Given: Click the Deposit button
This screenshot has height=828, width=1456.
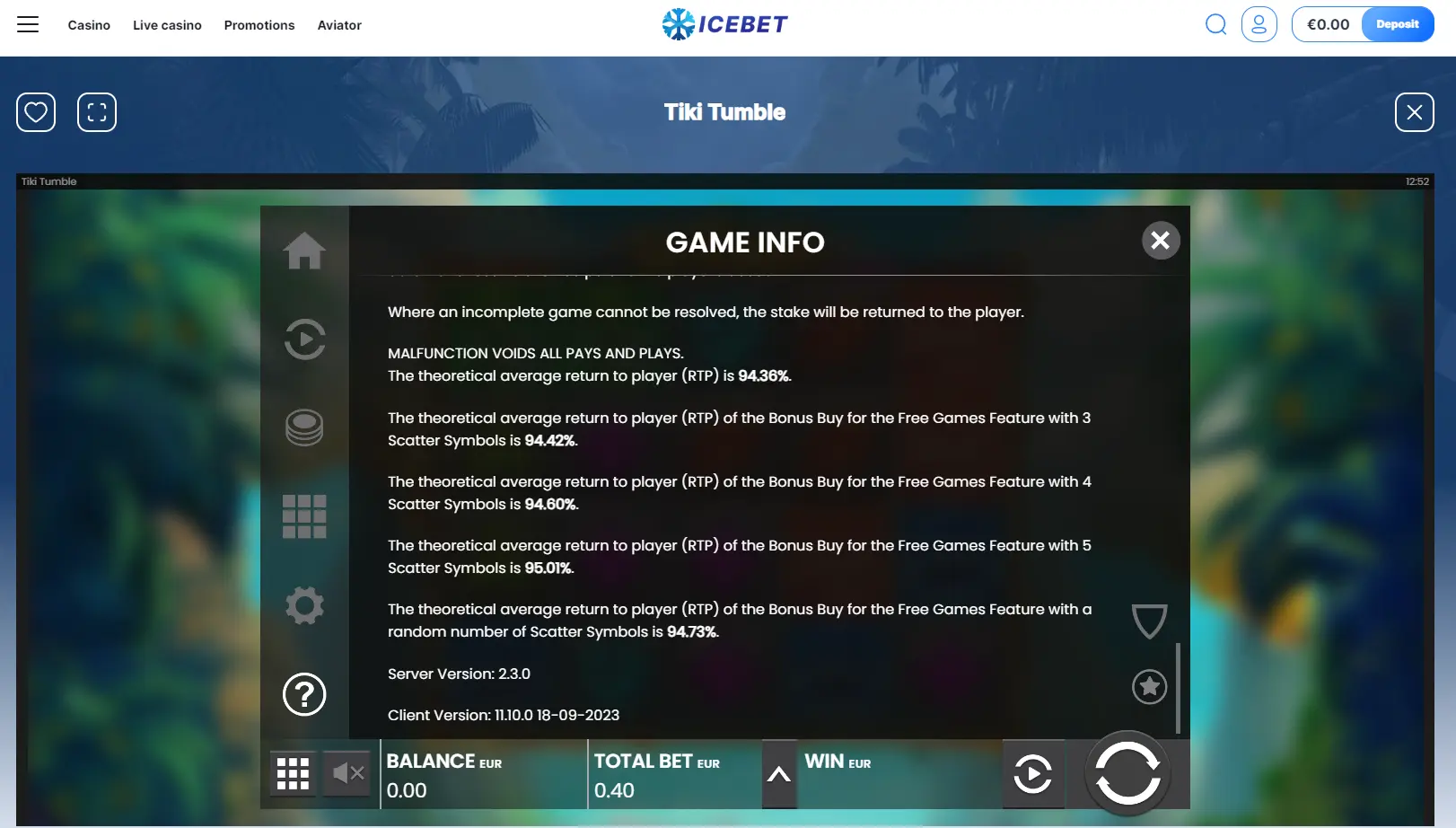Looking at the screenshot, I should click(1397, 24).
